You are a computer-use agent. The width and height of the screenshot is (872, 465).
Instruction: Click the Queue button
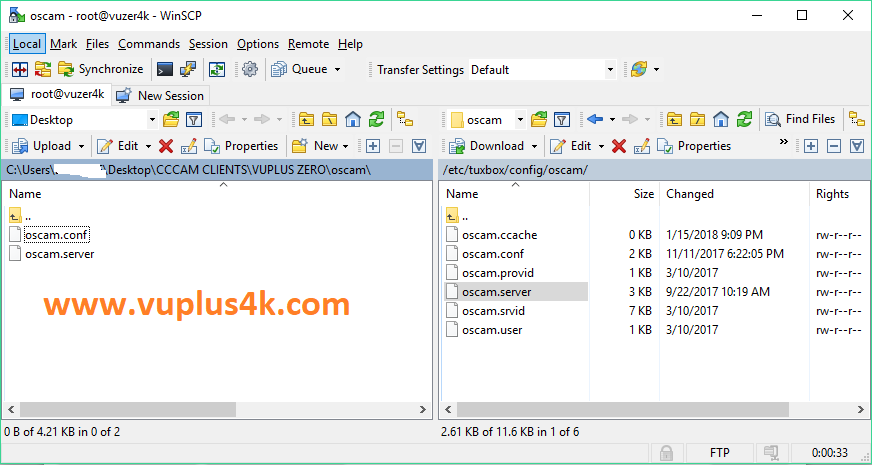(300, 70)
